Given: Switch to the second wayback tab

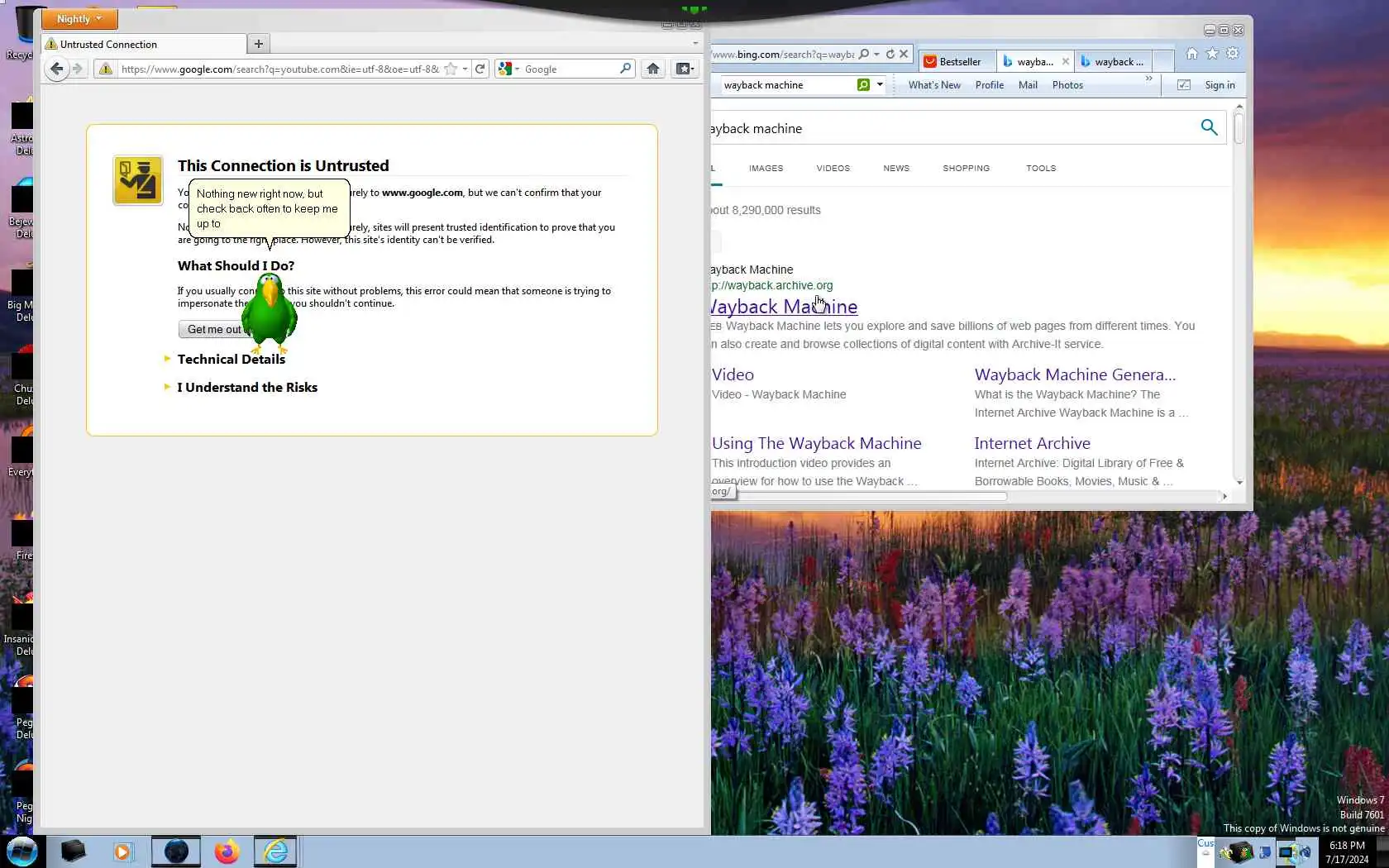Looking at the screenshot, I should (x=1113, y=61).
